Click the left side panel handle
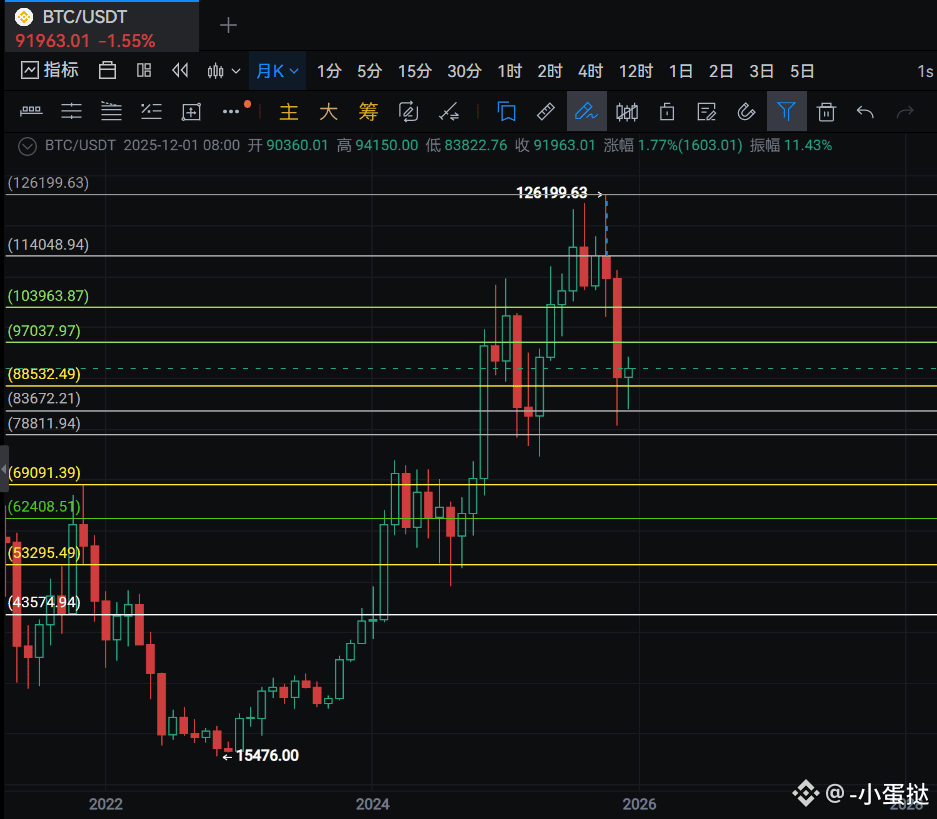 coord(4,469)
